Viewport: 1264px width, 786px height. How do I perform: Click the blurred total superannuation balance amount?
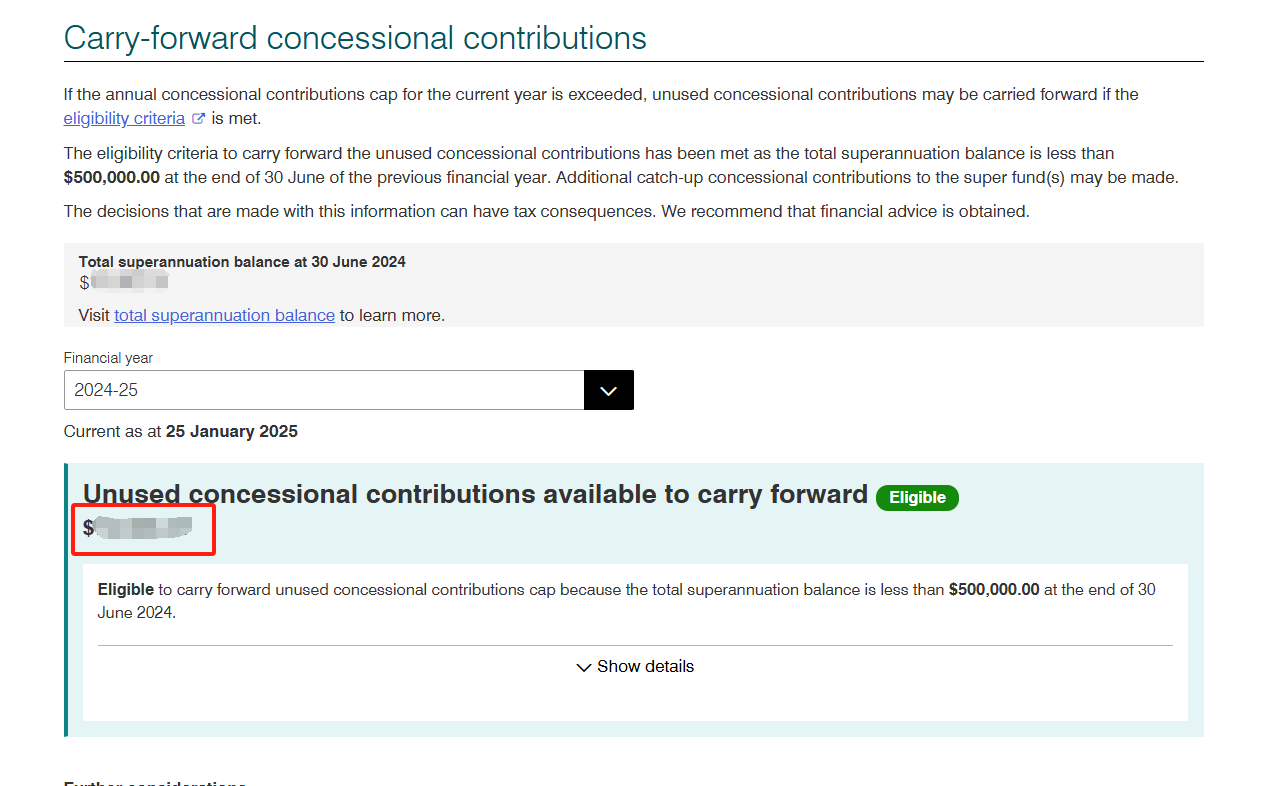(x=123, y=283)
